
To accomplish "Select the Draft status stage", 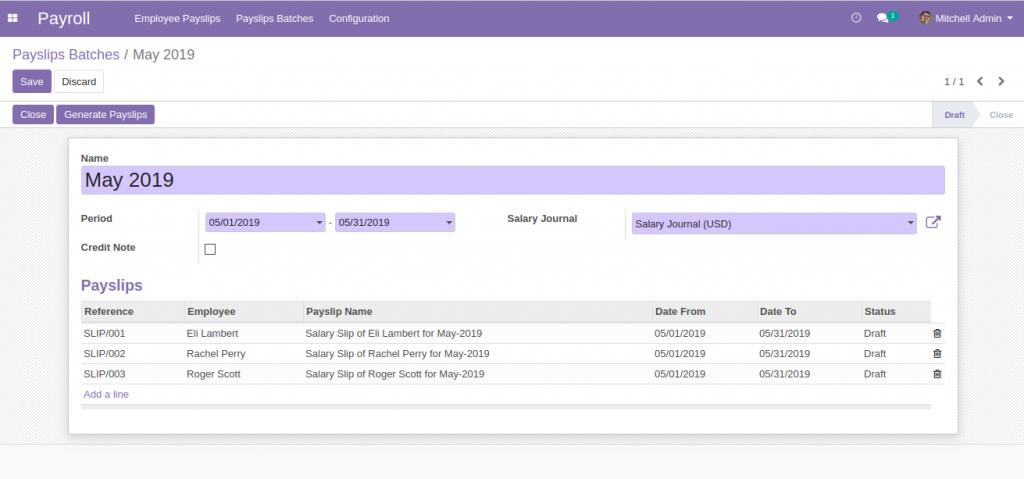I will pyautogui.click(x=954, y=115).
